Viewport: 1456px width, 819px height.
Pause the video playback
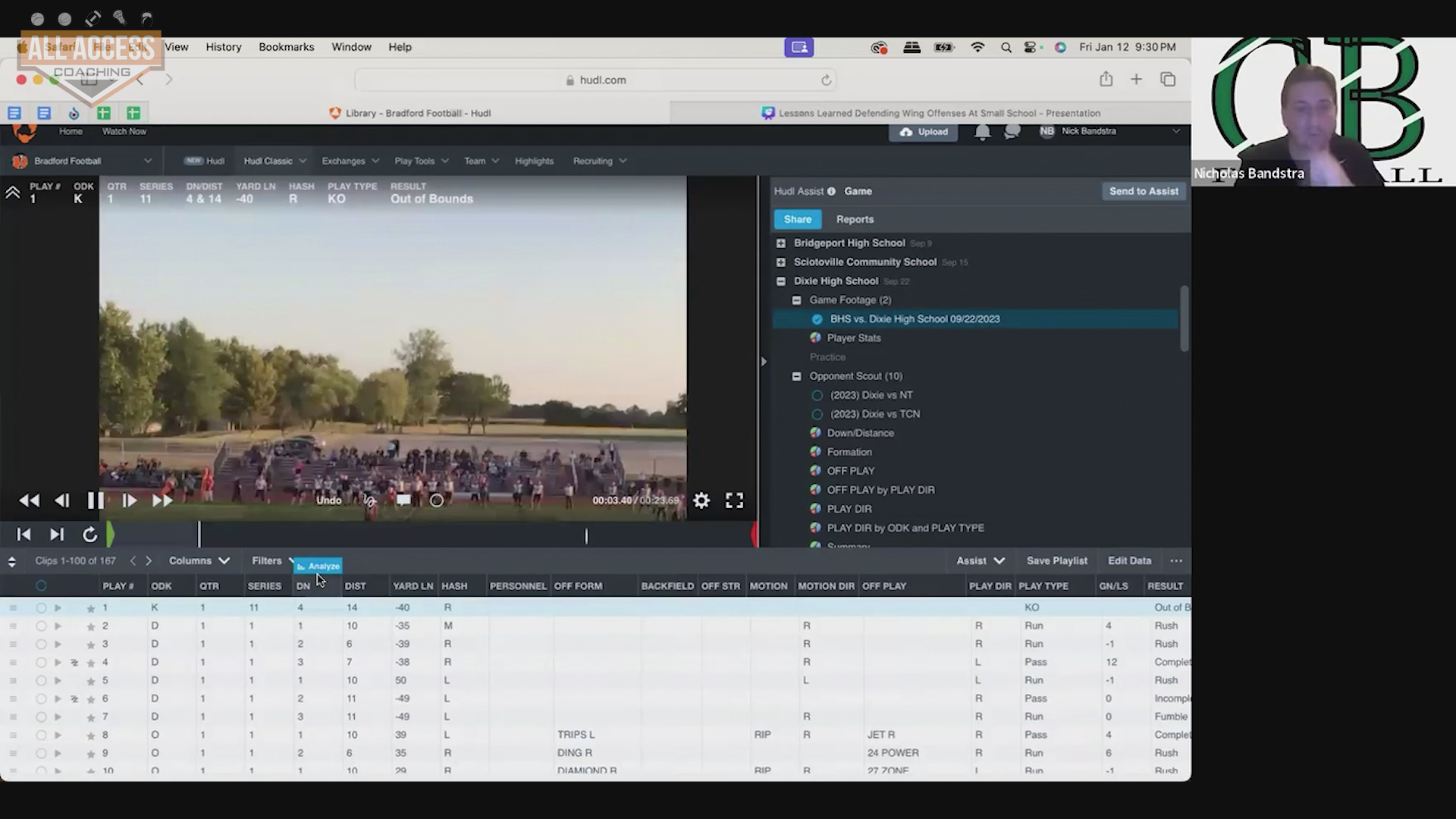coord(96,500)
